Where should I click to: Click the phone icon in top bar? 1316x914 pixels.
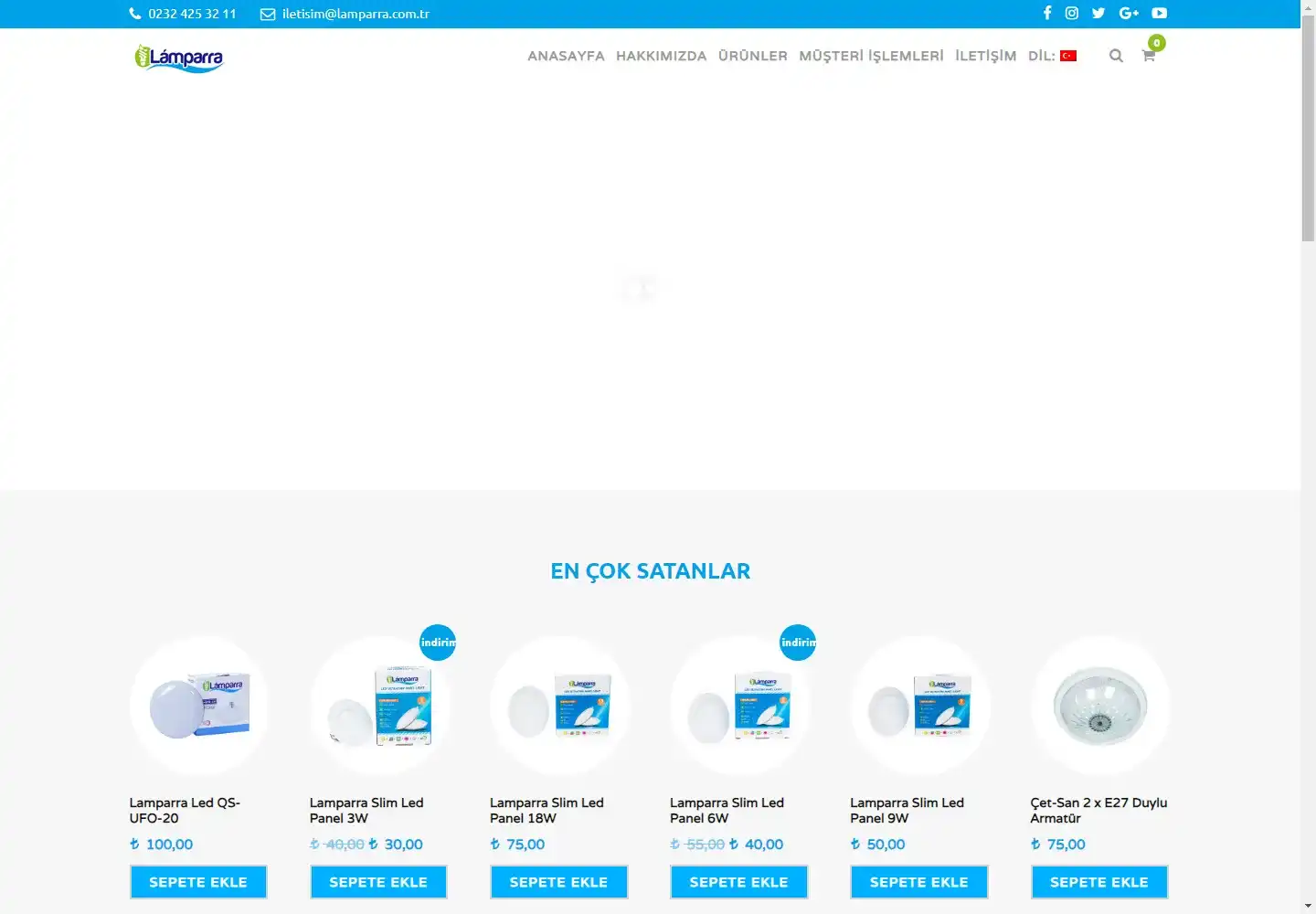(x=135, y=14)
